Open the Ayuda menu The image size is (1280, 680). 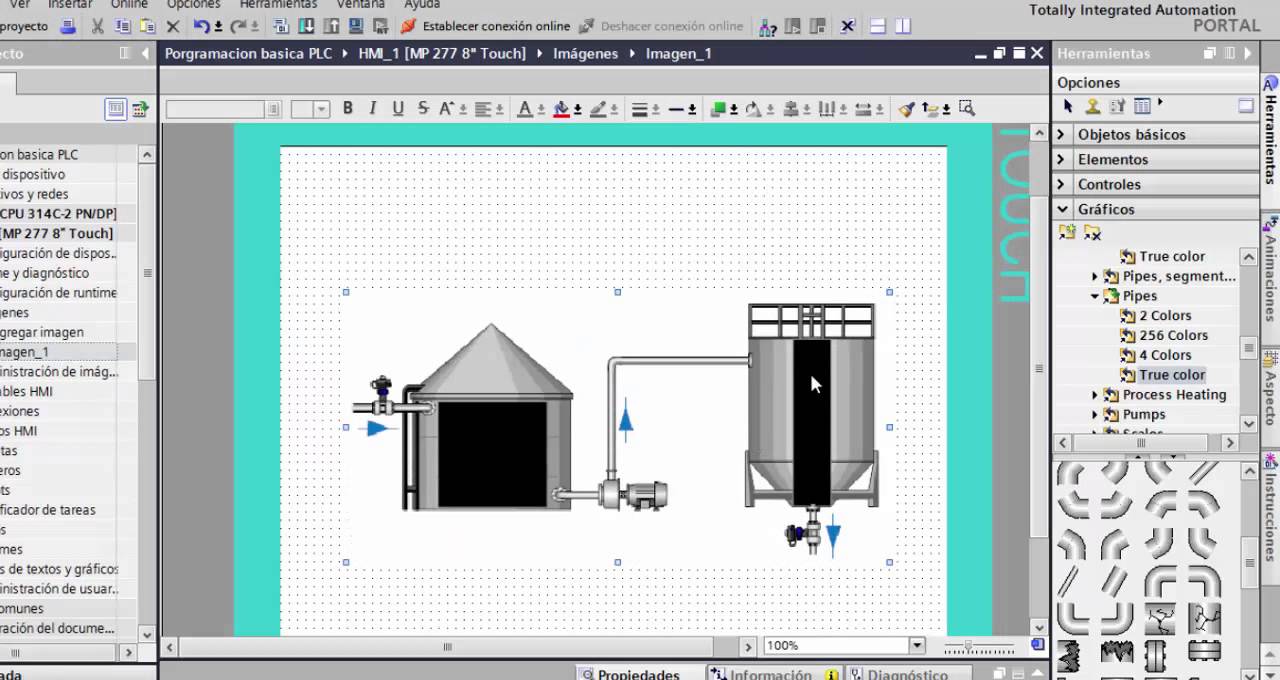[422, 5]
